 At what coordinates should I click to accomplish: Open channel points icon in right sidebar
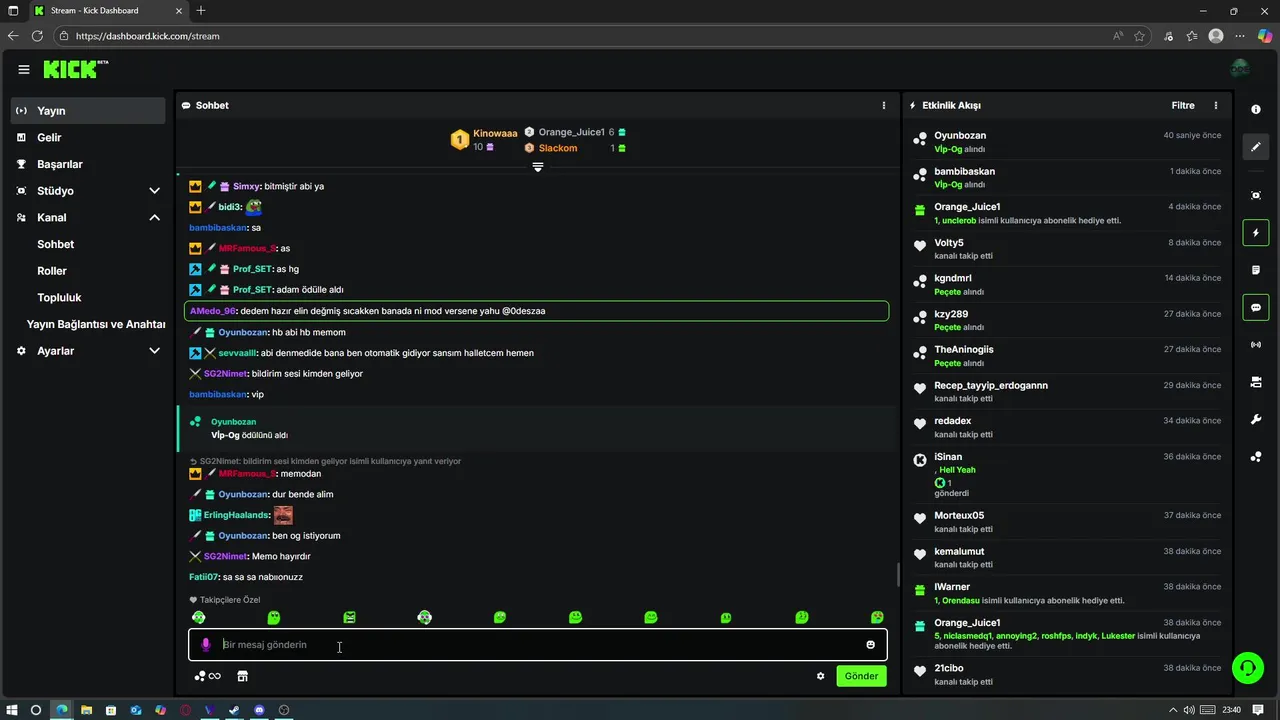pyautogui.click(x=1256, y=457)
